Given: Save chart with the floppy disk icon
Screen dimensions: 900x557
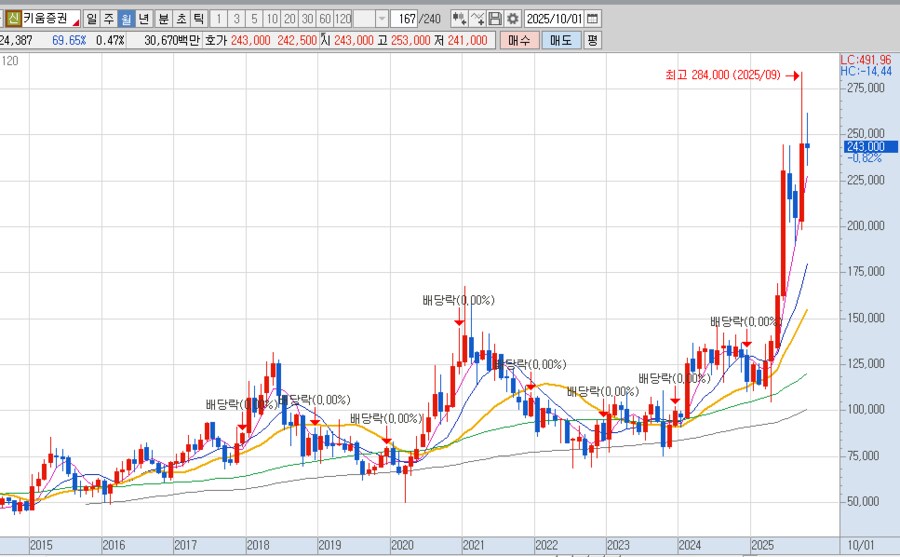Looking at the screenshot, I should point(495,19).
